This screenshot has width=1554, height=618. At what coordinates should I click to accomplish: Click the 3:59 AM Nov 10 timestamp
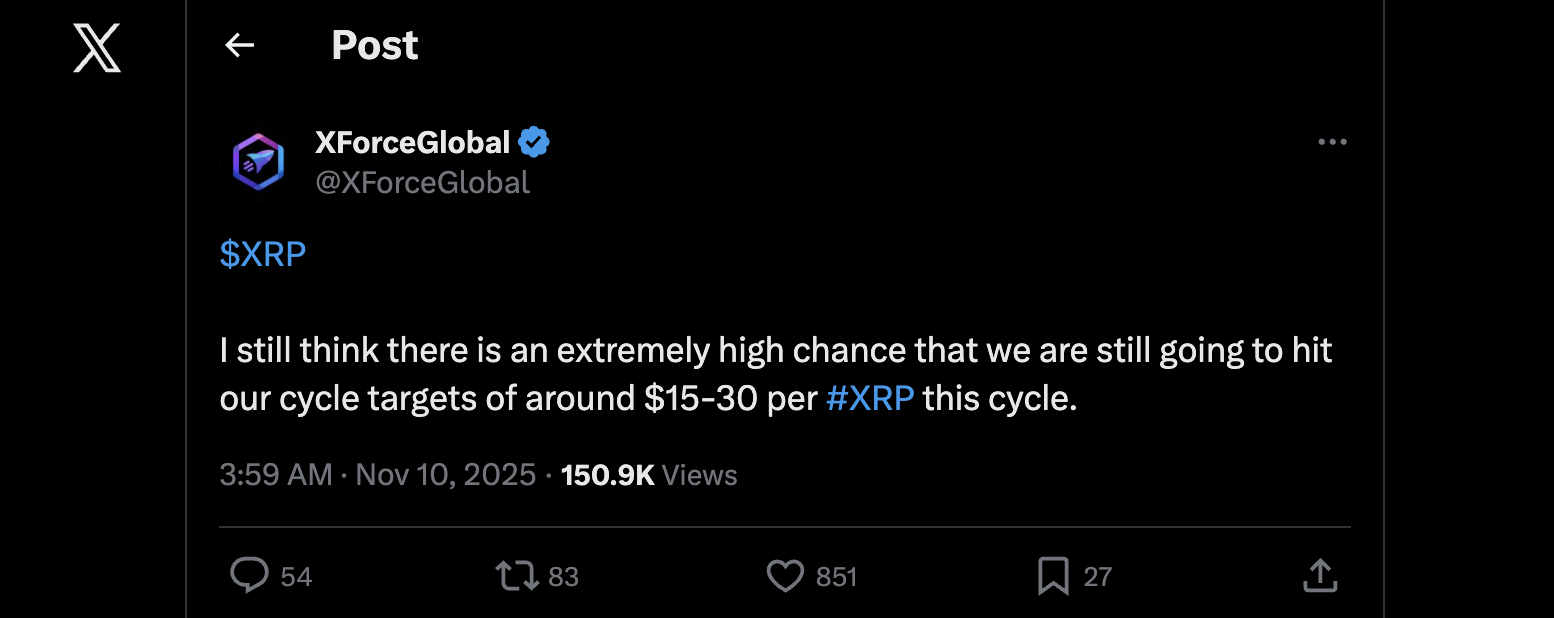377,474
